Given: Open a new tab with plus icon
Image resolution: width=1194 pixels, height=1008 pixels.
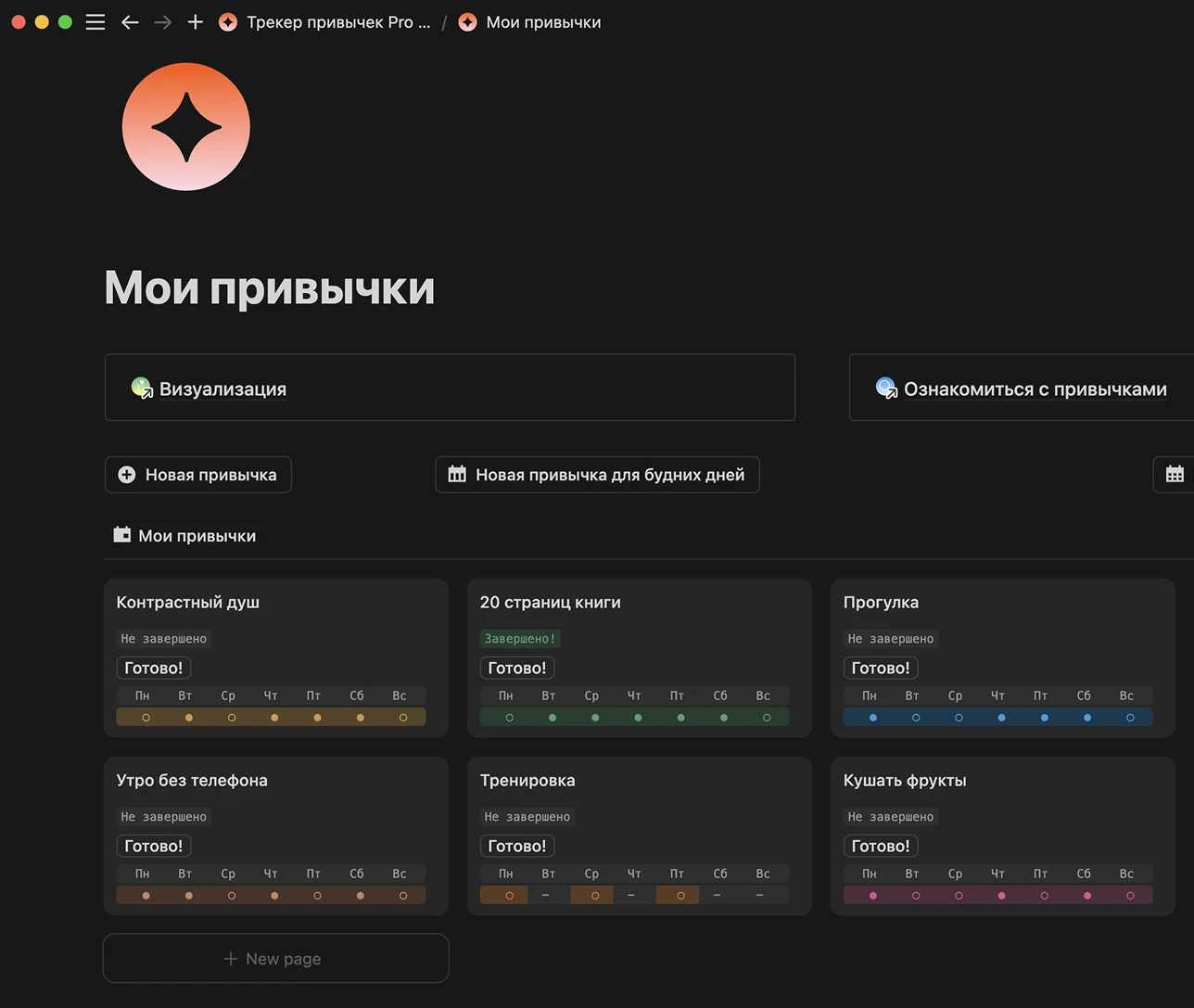Looking at the screenshot, I should tap(195, 22).
